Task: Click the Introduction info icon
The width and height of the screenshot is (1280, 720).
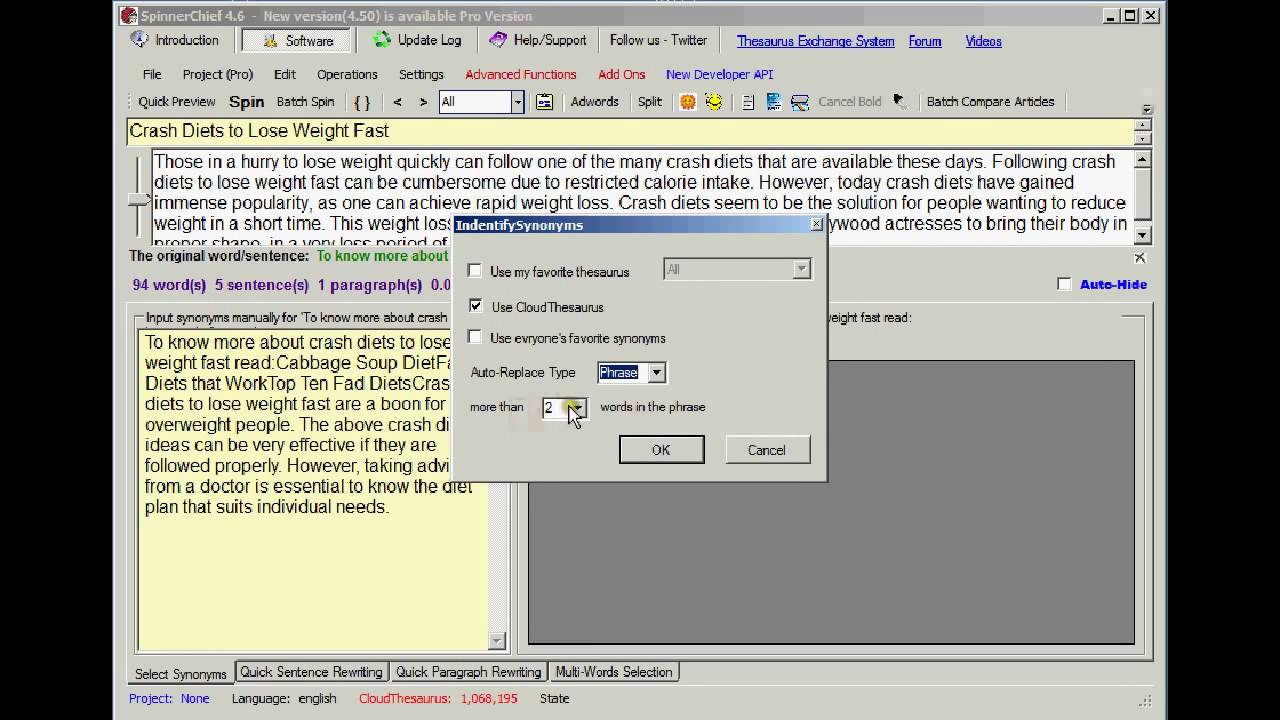Action: [140, 40]
